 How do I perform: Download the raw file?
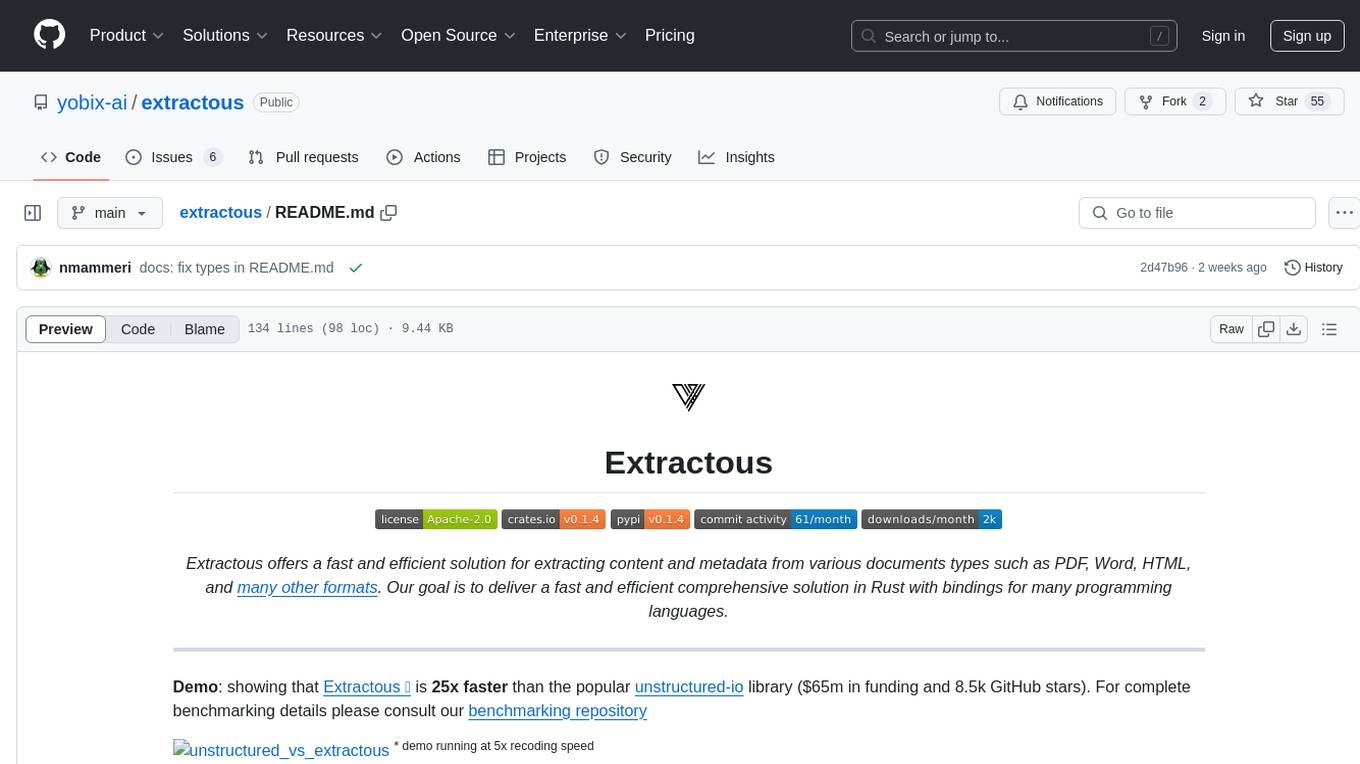(x=1294, y=329)
